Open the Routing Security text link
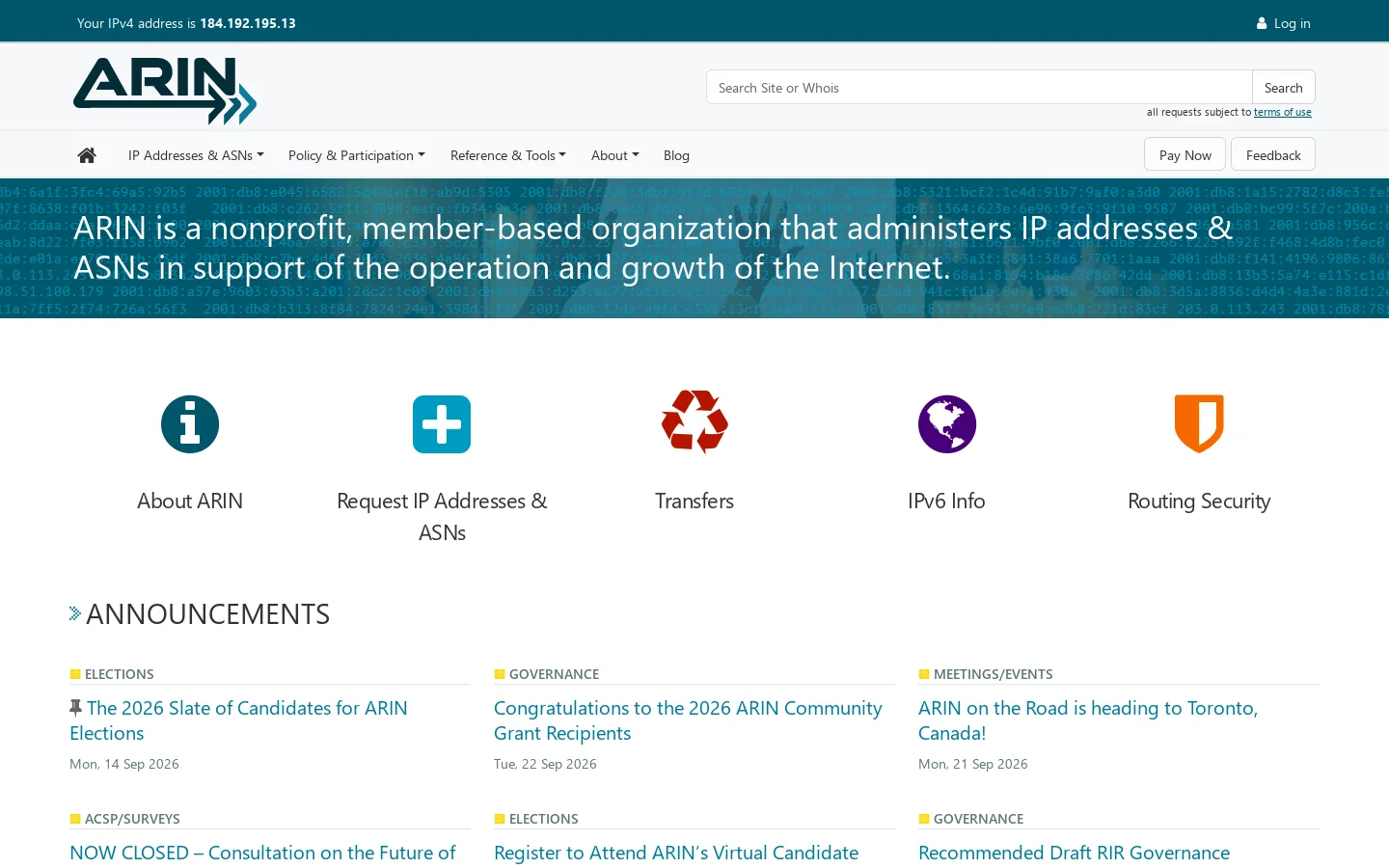Viewport: 1389px width, 868px height. (x=1199, y=501)
